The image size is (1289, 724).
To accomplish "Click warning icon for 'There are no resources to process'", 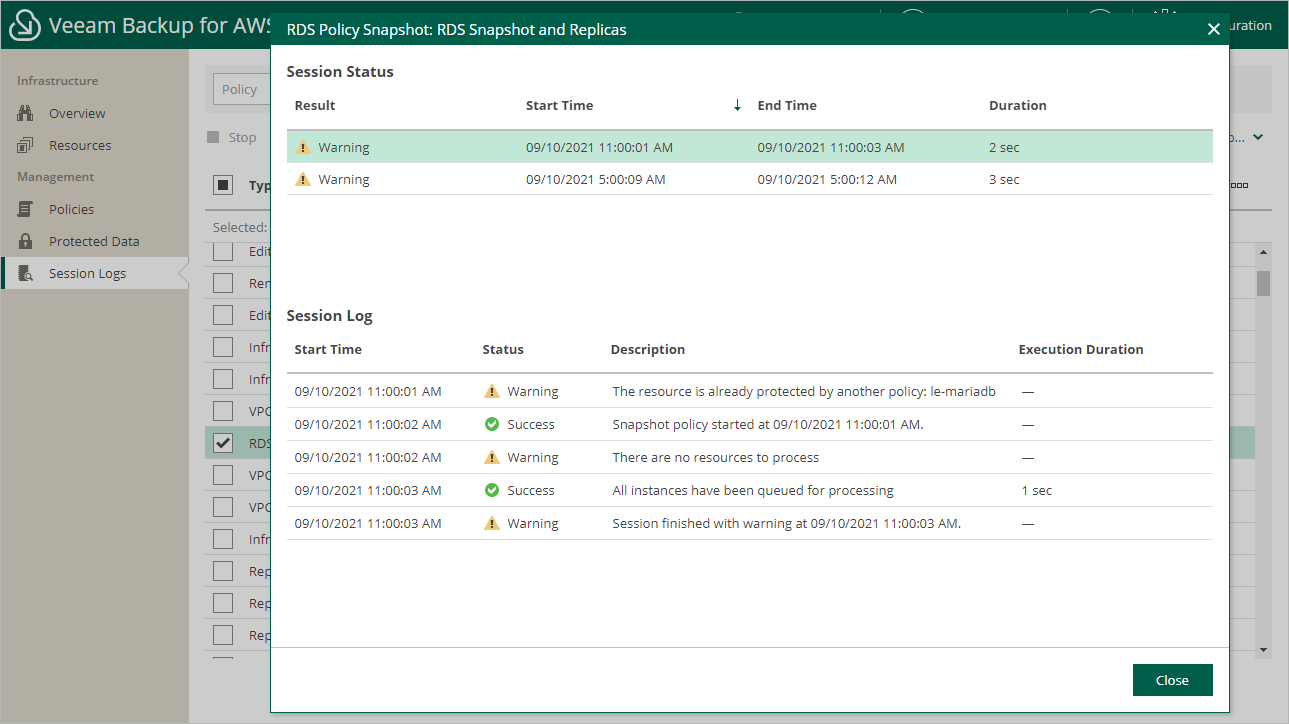I will [x=491, y=457].
